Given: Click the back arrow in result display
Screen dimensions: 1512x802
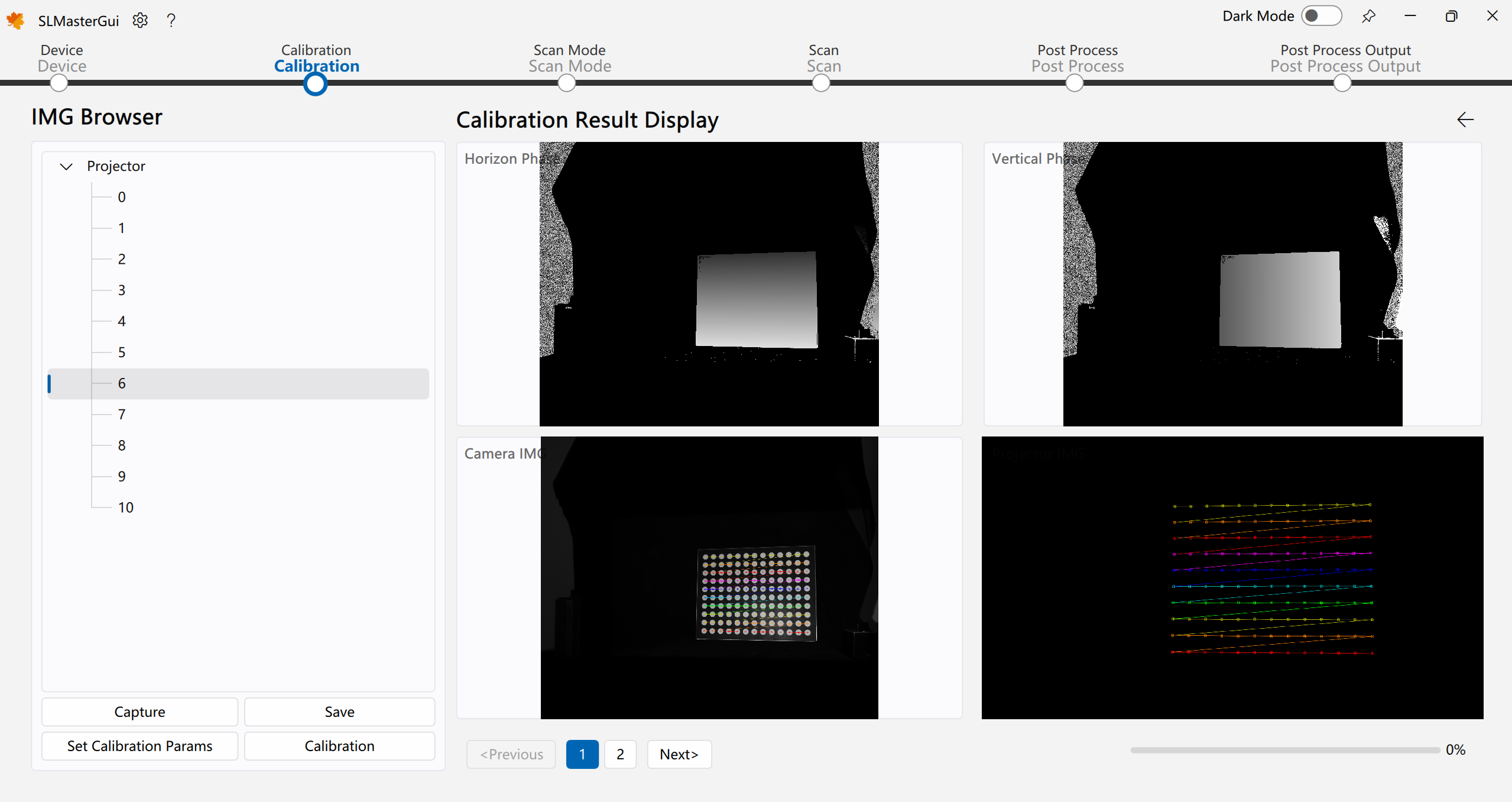Looking at the screenshot, I should [1465, 120].
